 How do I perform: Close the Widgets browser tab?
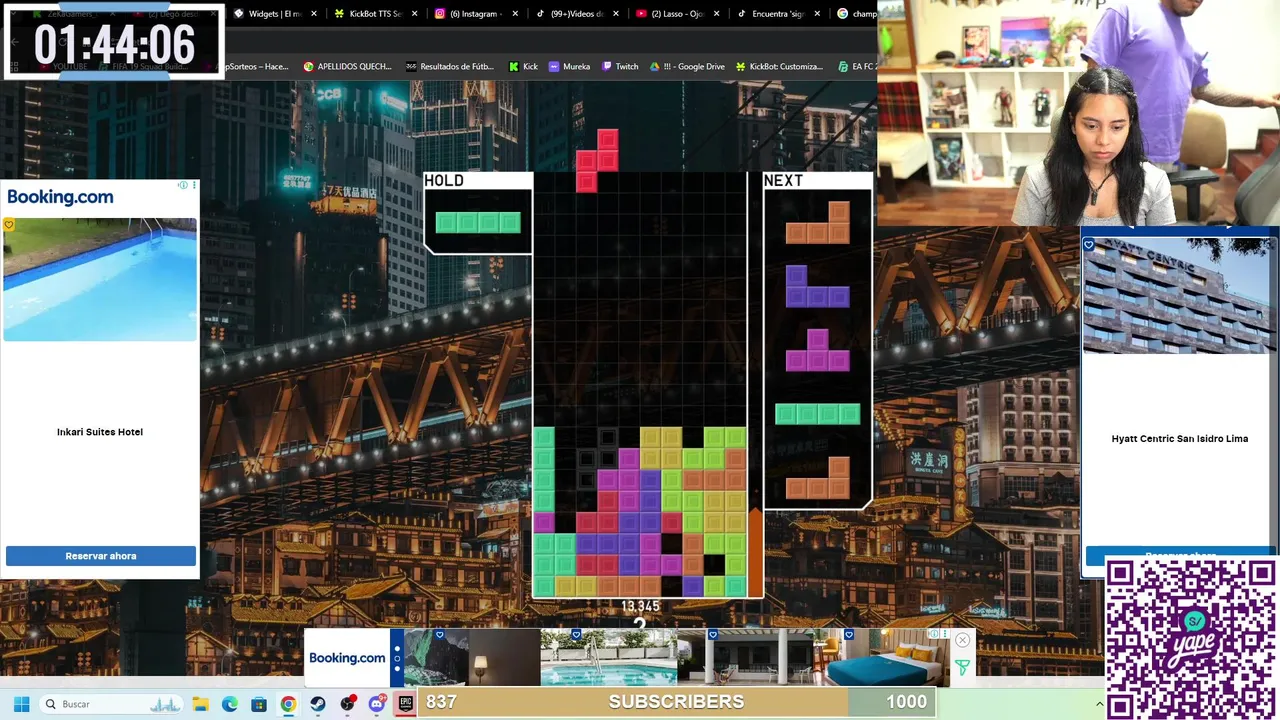(x=314, y=14)
